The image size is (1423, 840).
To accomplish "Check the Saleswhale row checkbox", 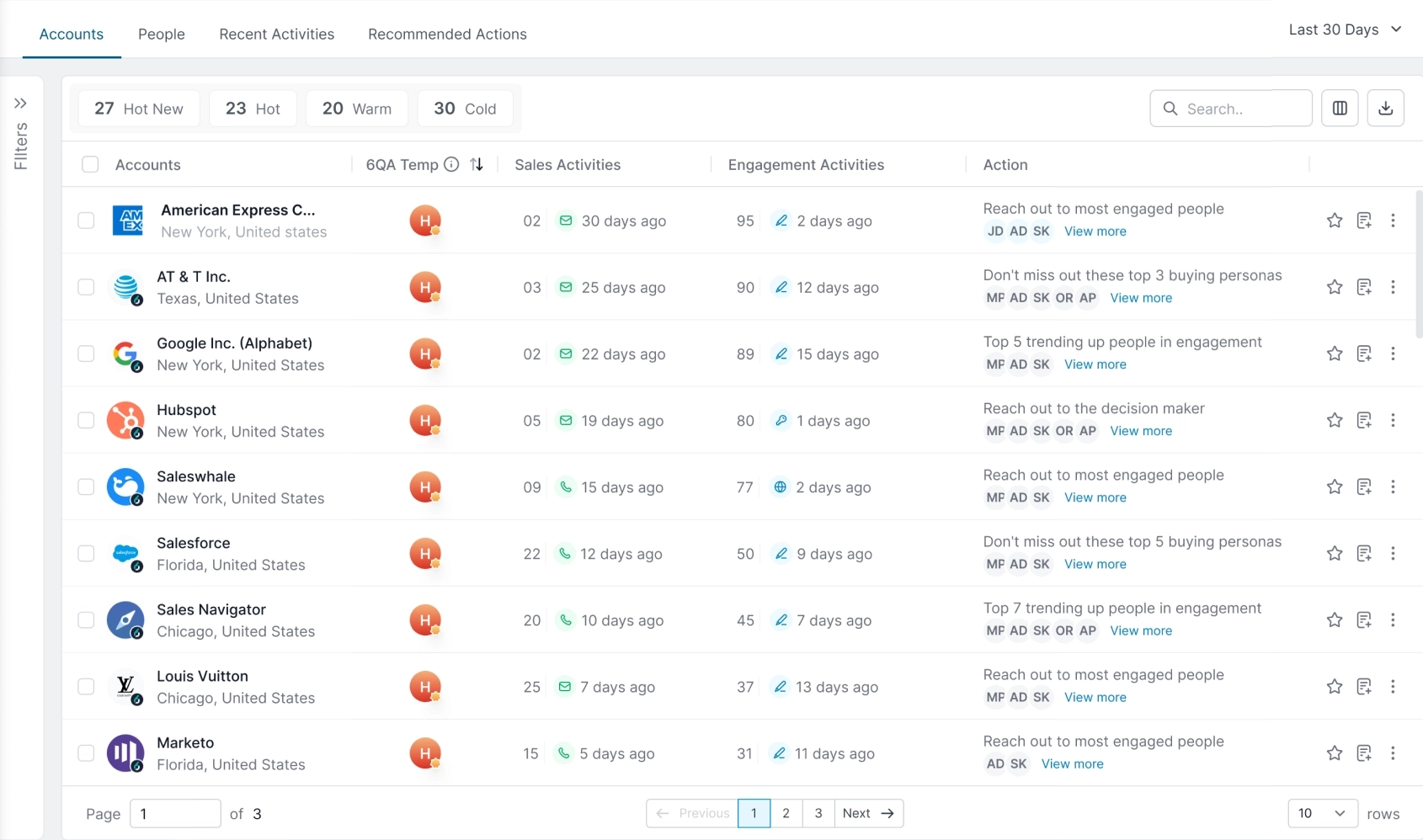I will click(x=86, y=486).
